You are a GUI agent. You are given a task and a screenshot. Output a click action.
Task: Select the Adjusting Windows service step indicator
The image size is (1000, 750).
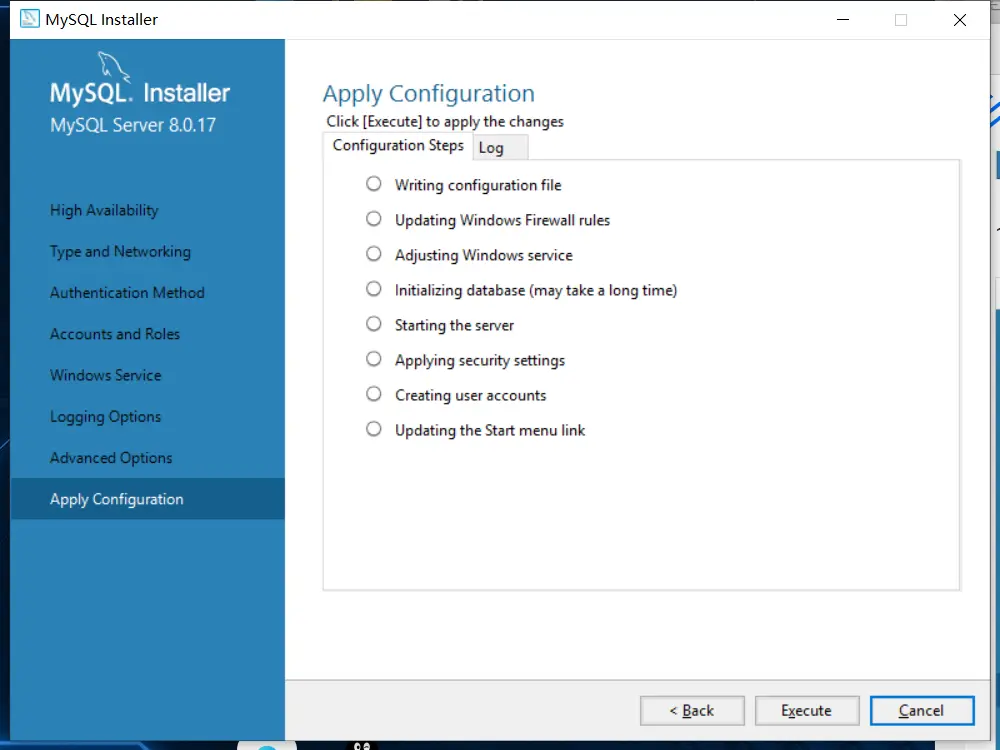(374, 254)
